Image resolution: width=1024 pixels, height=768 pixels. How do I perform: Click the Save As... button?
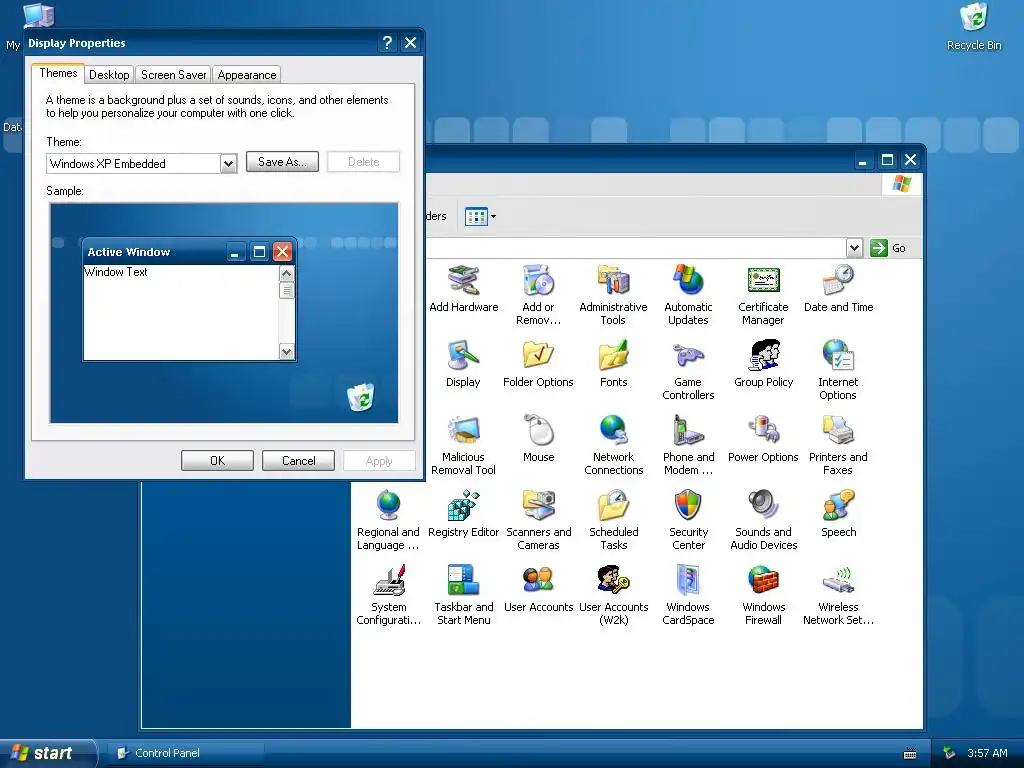(282, 162)
